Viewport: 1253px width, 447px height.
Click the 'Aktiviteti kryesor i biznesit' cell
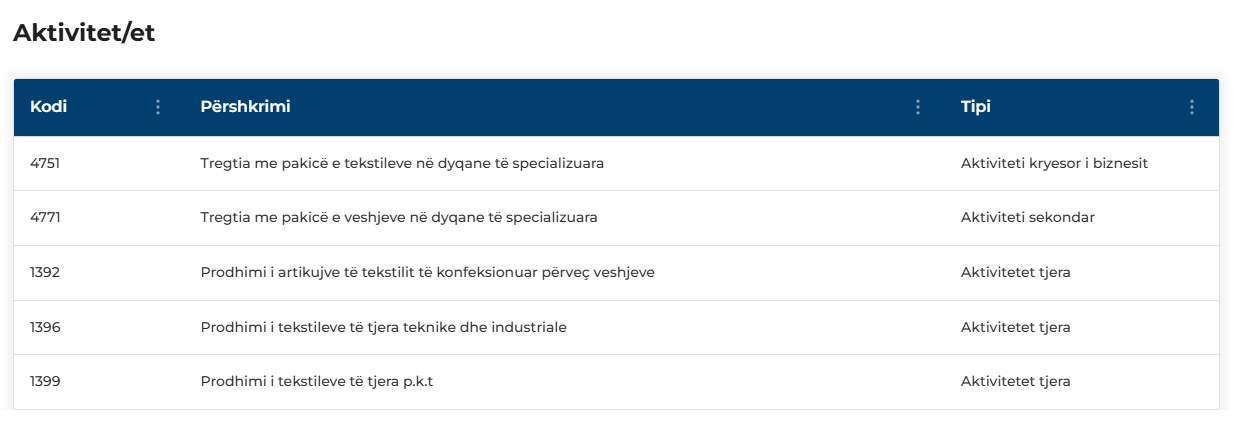(x=1054, y=163)
